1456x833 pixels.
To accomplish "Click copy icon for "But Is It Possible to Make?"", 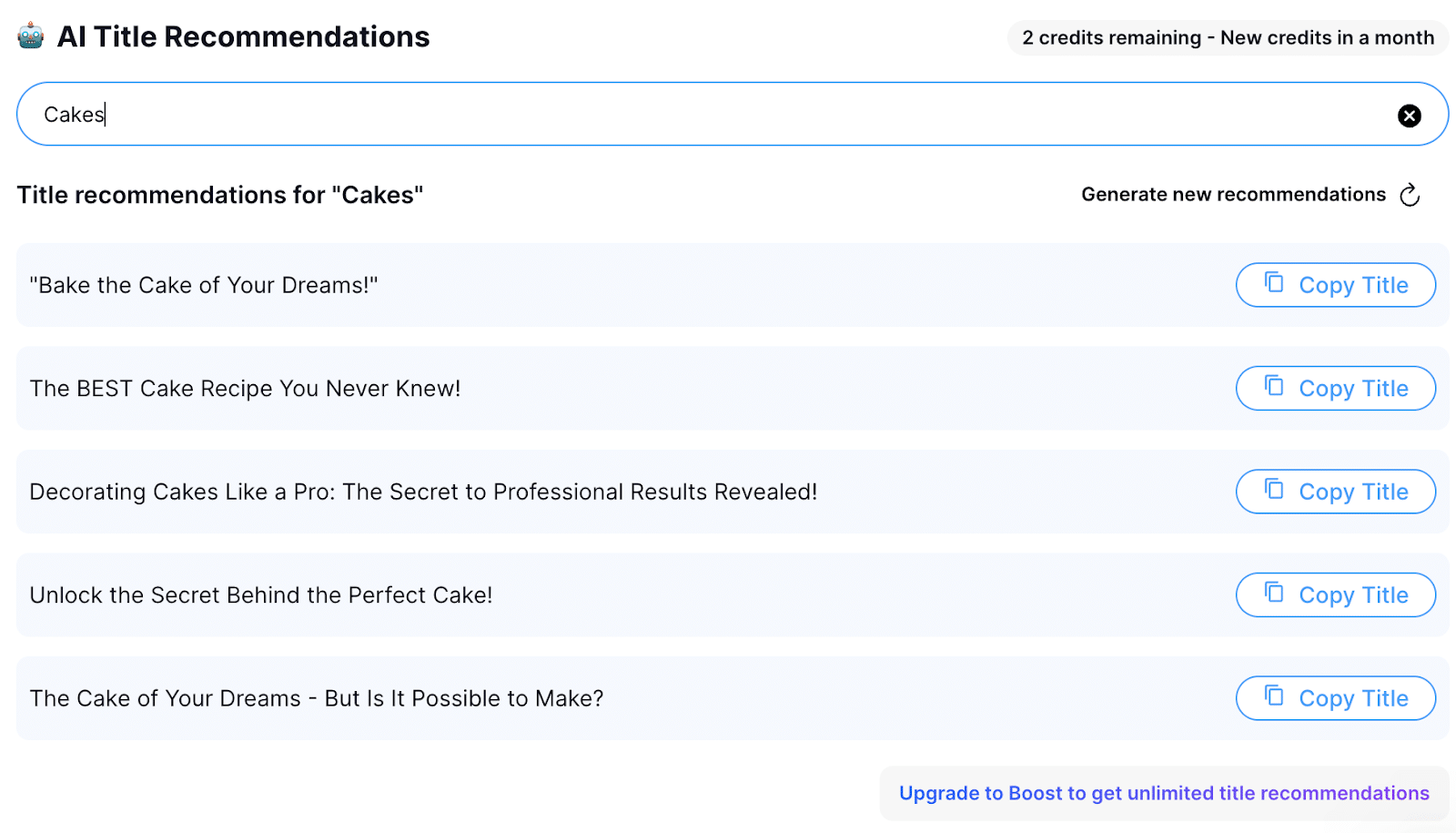I will 1274,696.
